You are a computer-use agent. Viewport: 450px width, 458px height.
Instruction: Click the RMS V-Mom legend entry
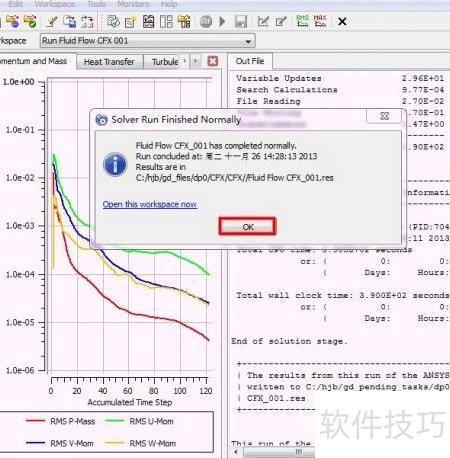point(60,443)
